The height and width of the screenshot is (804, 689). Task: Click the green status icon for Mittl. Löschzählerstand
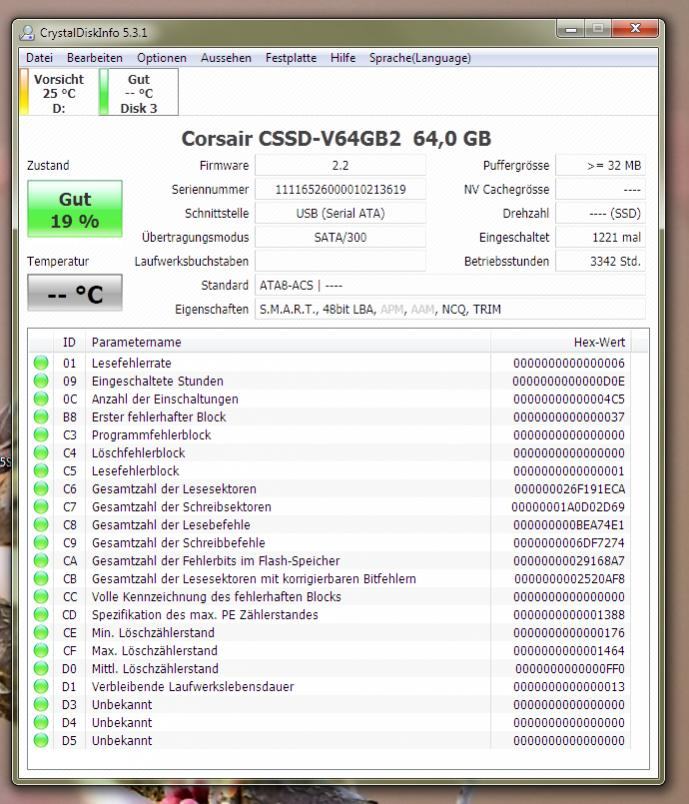(x=41, y=668)
